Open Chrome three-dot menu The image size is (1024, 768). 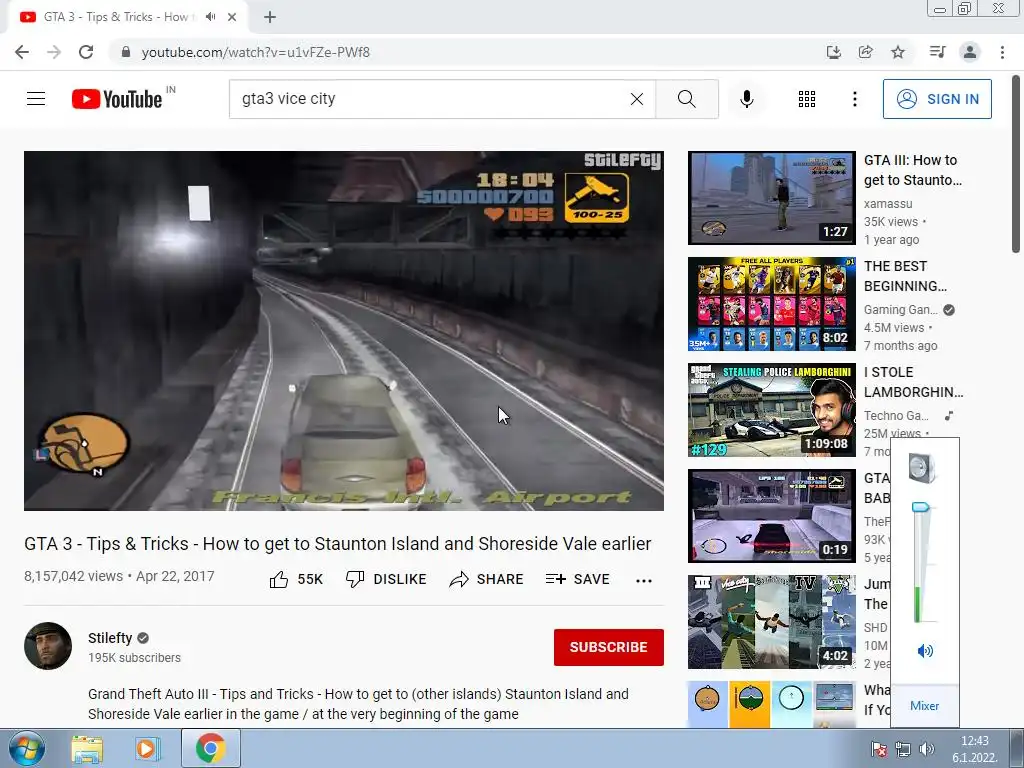(1002, 52)
